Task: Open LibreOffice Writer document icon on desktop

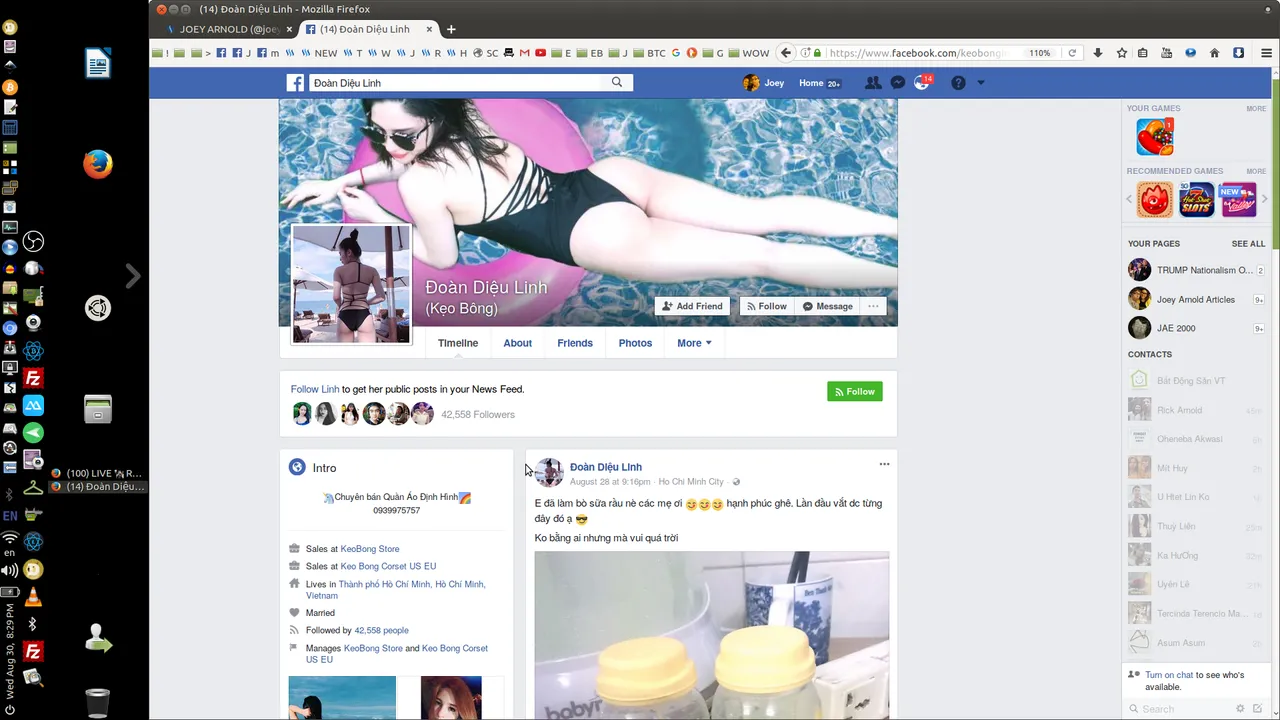Action: [97, 64]
